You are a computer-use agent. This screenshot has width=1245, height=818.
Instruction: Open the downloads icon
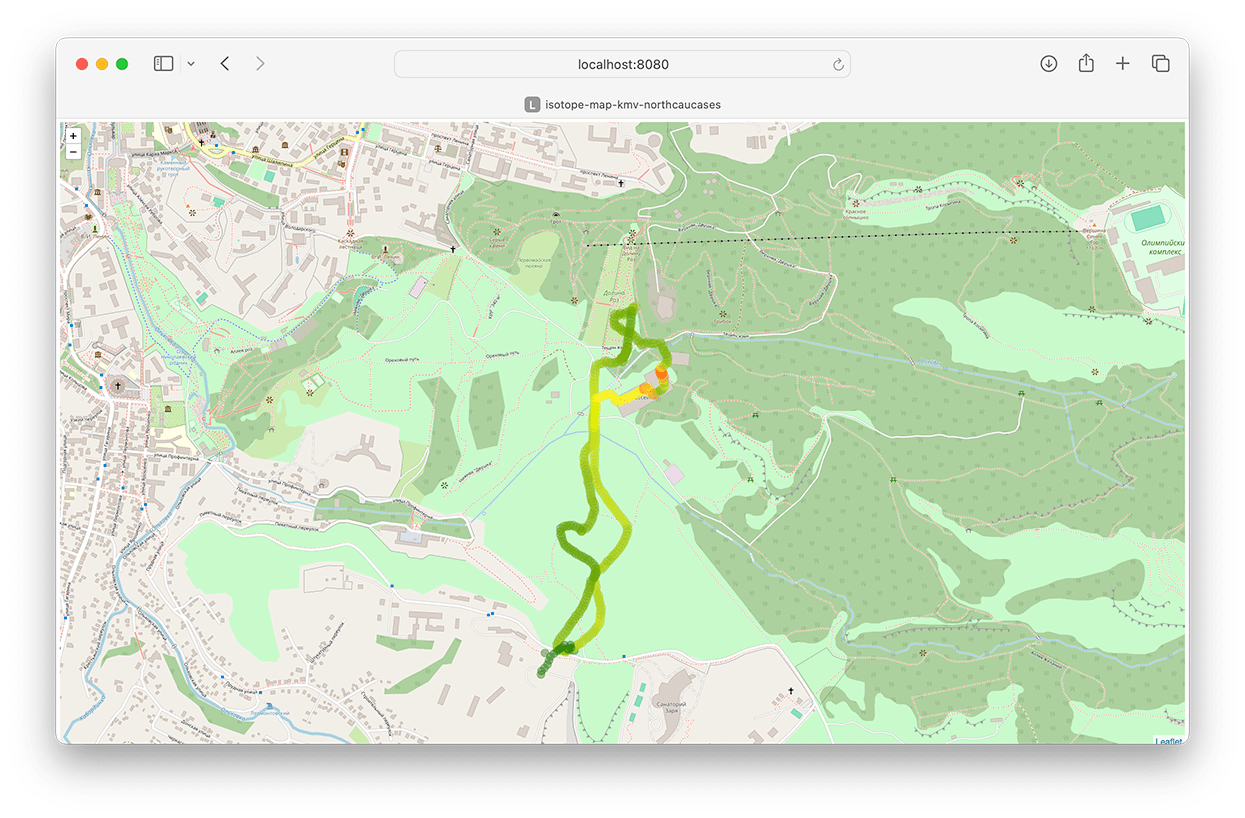coord(1048,63)
